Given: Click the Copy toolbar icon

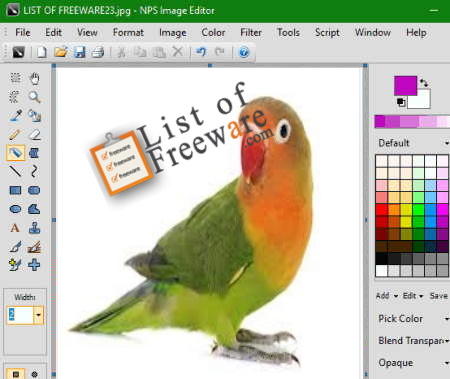Looking at the screenshot, I should [140, 52].
